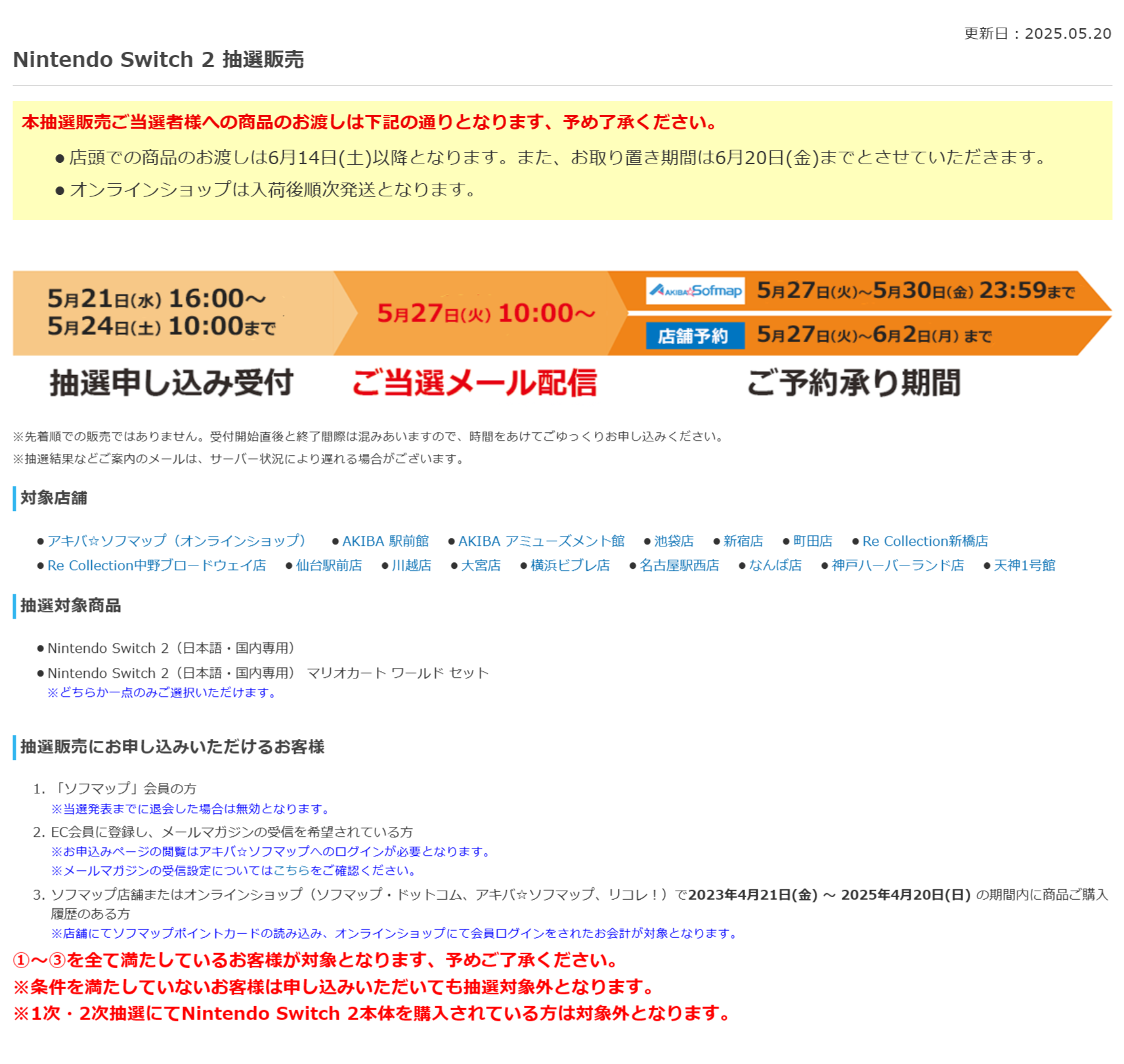Click the Nintendo Switch 2 抽選販売 heading
1124x1064 pixels.
(x=158, y=59)
